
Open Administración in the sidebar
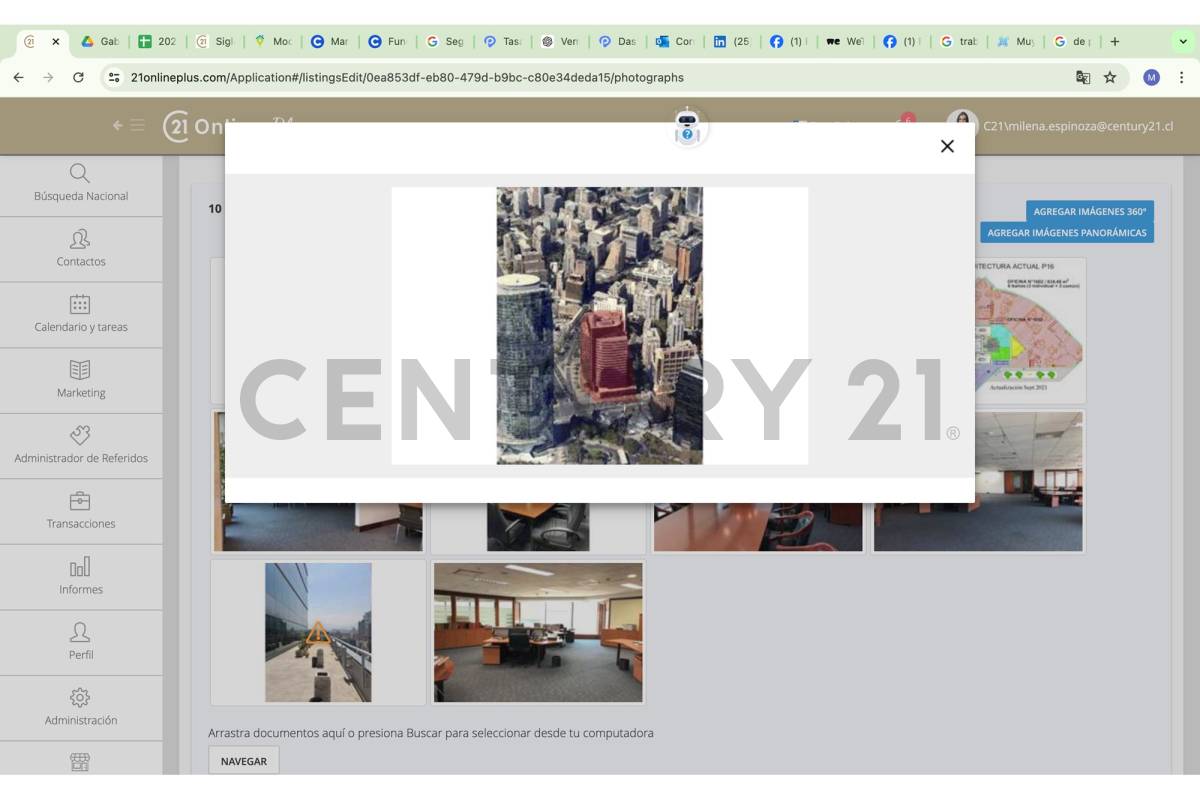pyautogui.click(x=81, y=708)
